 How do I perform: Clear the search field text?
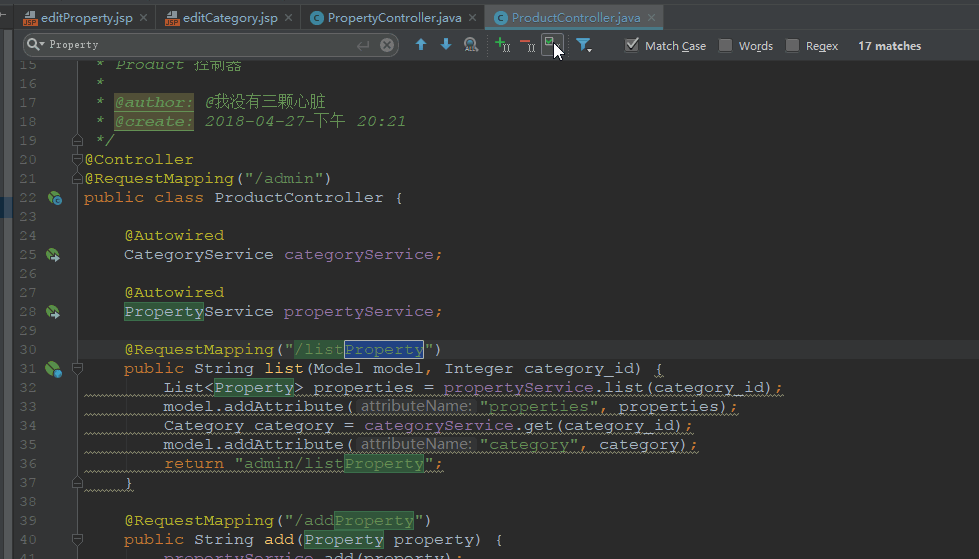(387, 45)
